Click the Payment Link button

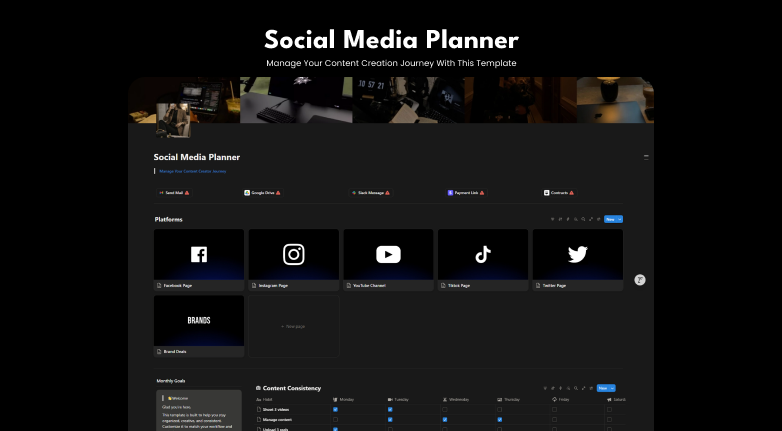tap(466, 193)
